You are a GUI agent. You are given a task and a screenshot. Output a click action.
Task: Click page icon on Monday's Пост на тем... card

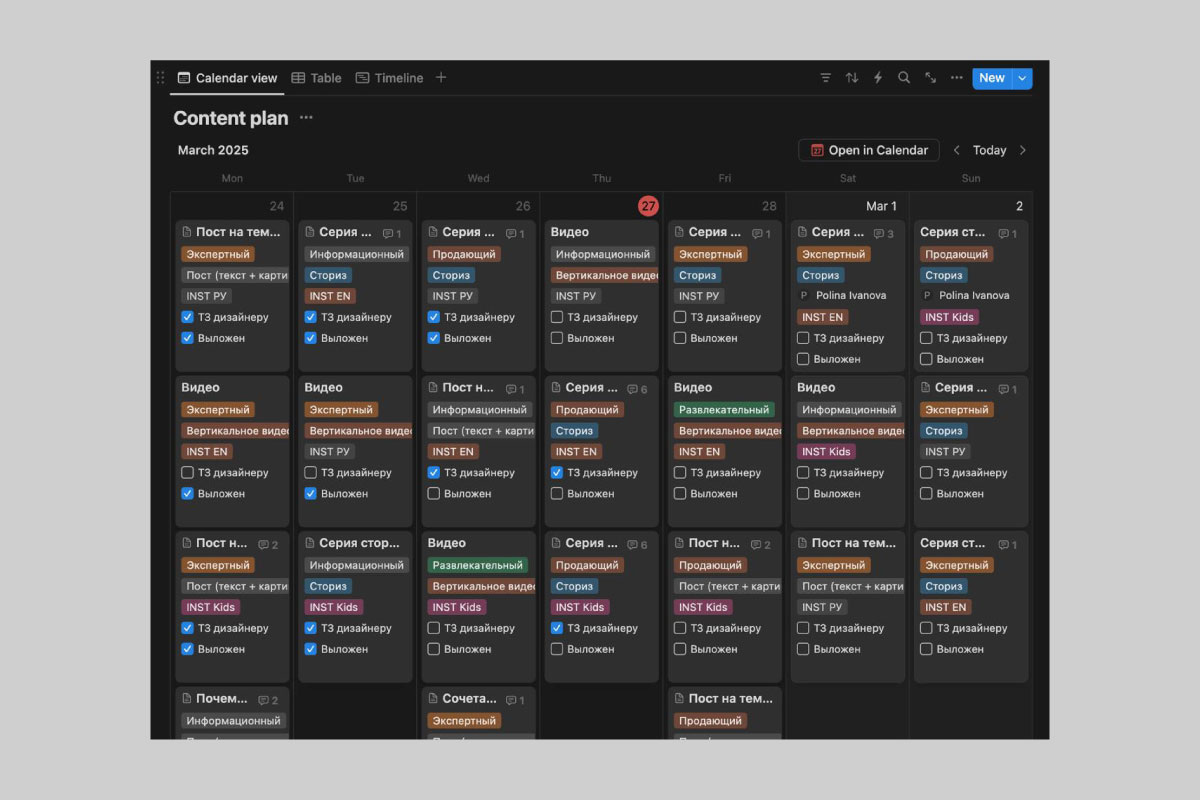pyautogui.click(x=187, y=232)
